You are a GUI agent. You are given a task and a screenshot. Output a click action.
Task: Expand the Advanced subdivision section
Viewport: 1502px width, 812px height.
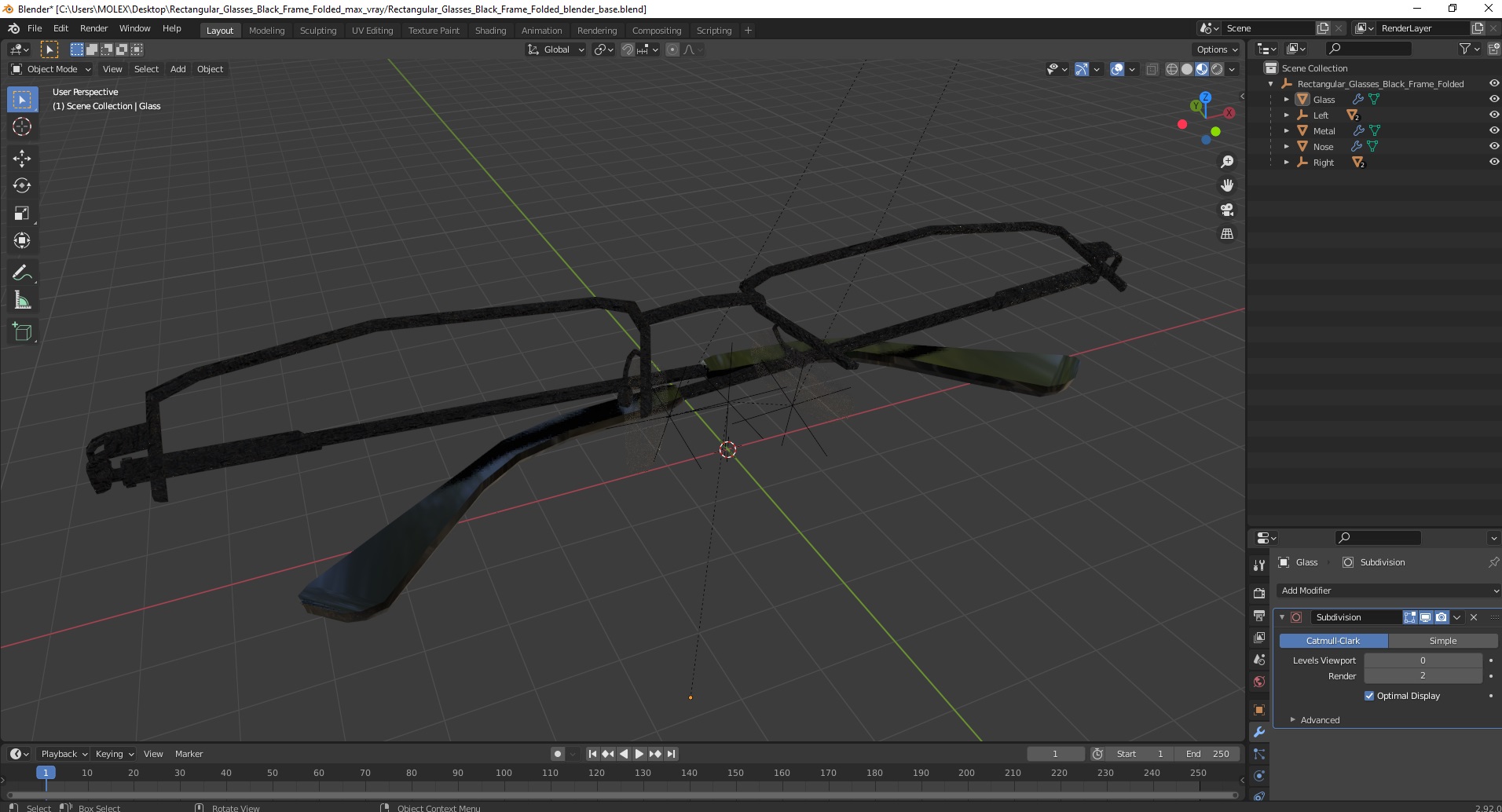coord(1320,720)
